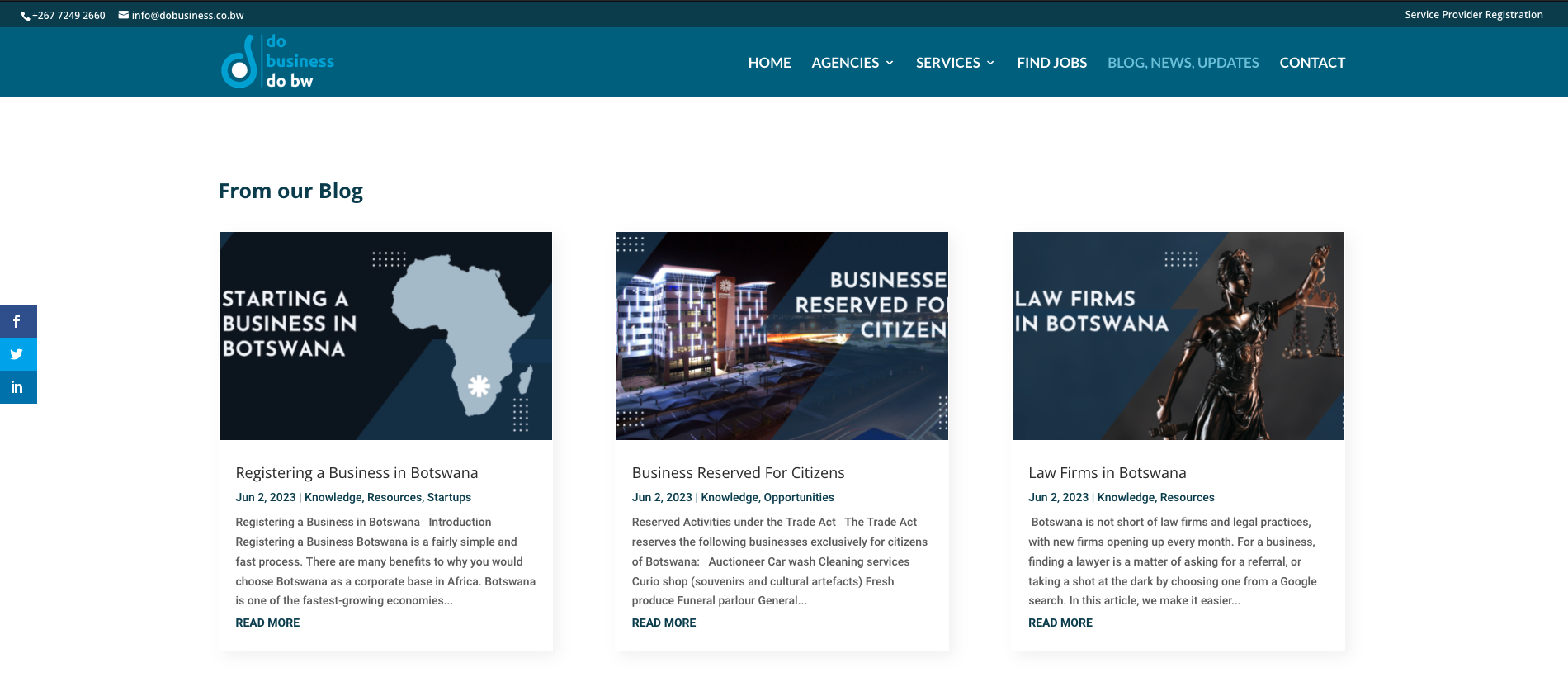Click the info@dobusiness.co.bw email link
The height and width of the screenshot is (696, 1568).
(187, 16)
